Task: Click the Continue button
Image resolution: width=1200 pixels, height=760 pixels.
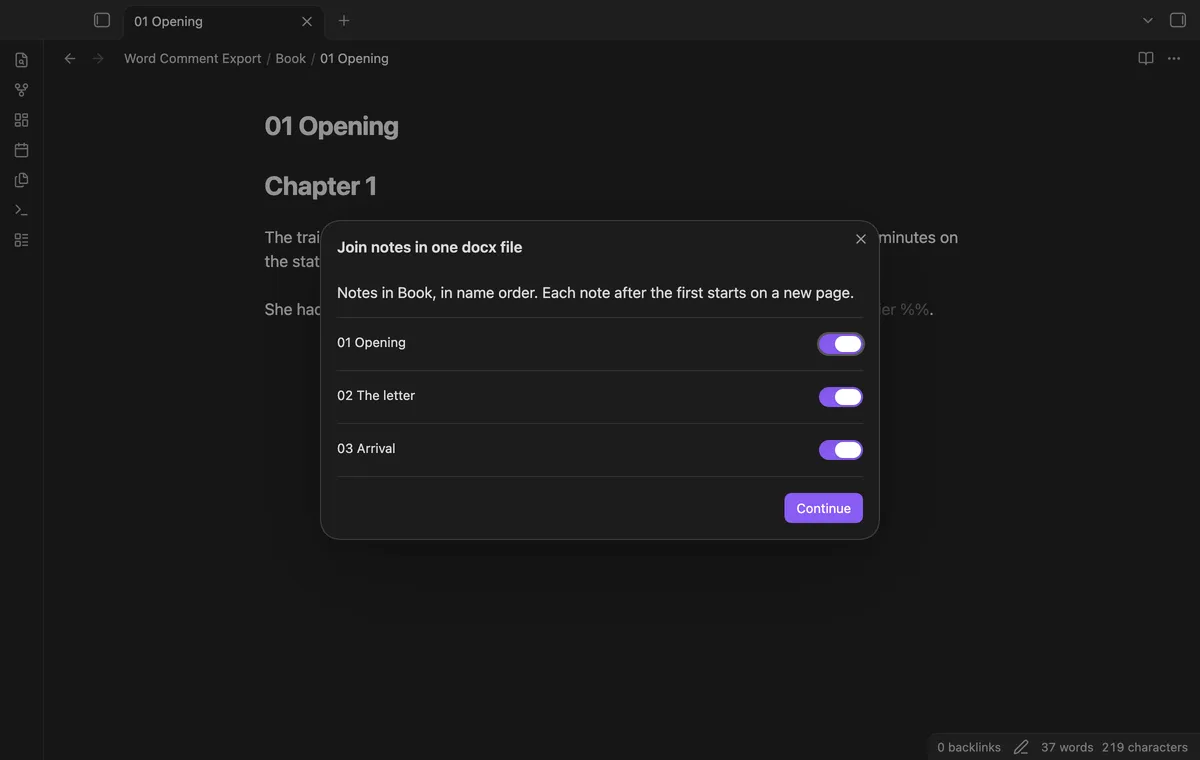Action: click(823, 508)
